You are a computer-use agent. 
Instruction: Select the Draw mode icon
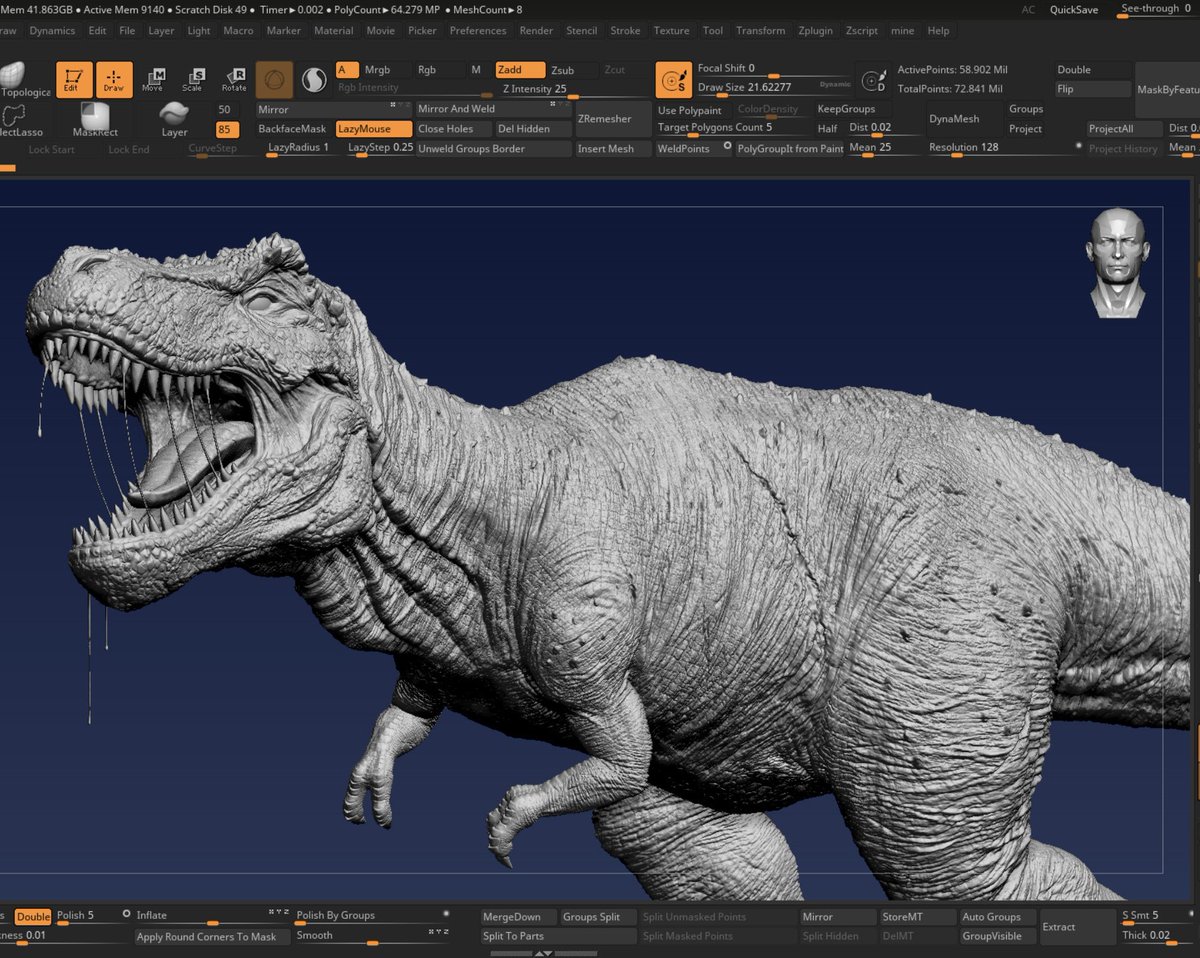(x=114, y=80)
